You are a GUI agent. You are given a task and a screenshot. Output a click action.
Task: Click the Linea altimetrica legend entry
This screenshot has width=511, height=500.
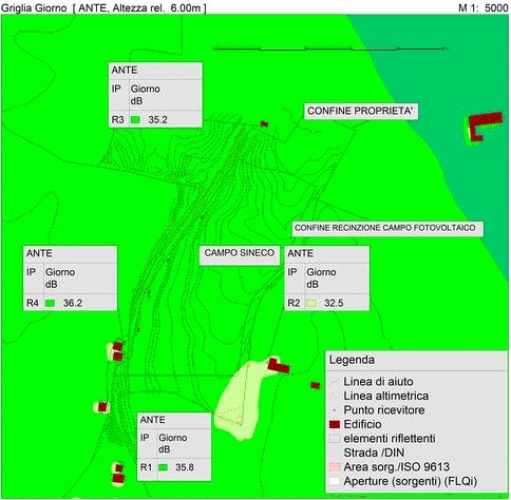(386, 396)
